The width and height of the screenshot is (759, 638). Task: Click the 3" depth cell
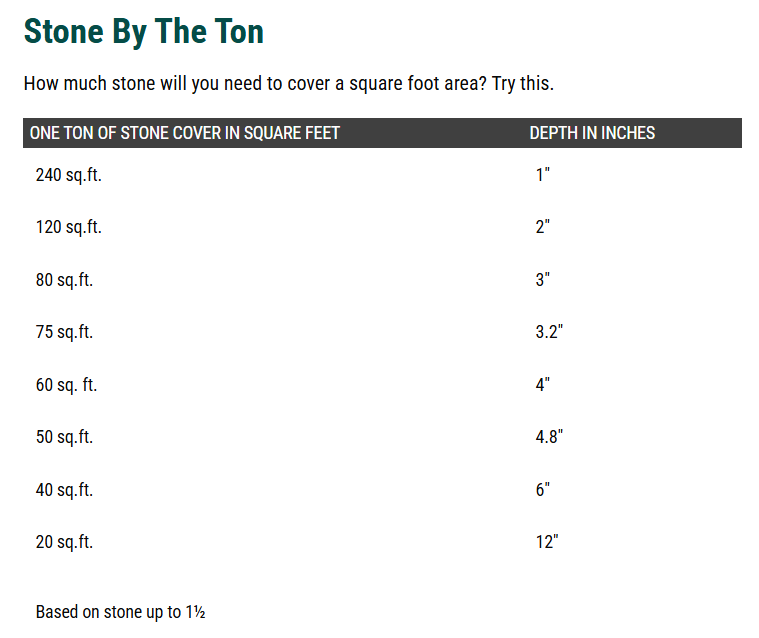543,280
